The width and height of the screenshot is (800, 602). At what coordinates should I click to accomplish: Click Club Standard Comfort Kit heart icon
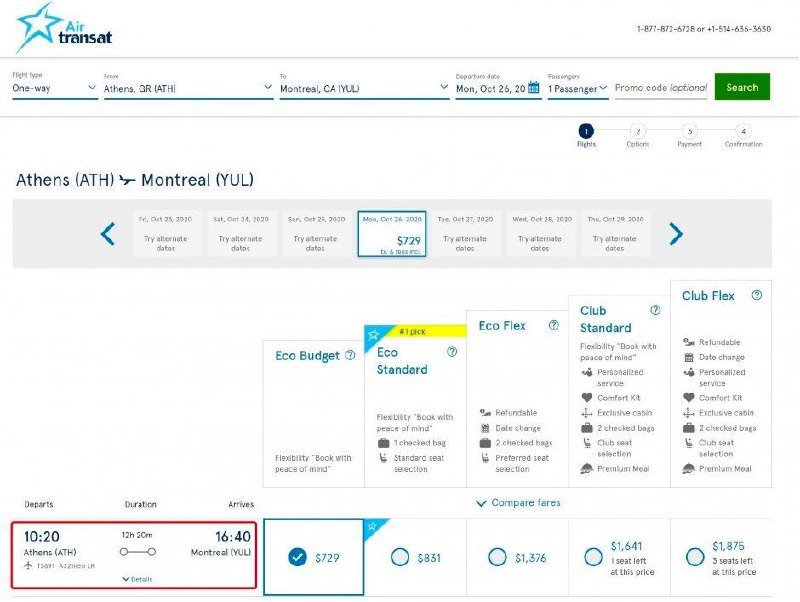click(587, 397)
